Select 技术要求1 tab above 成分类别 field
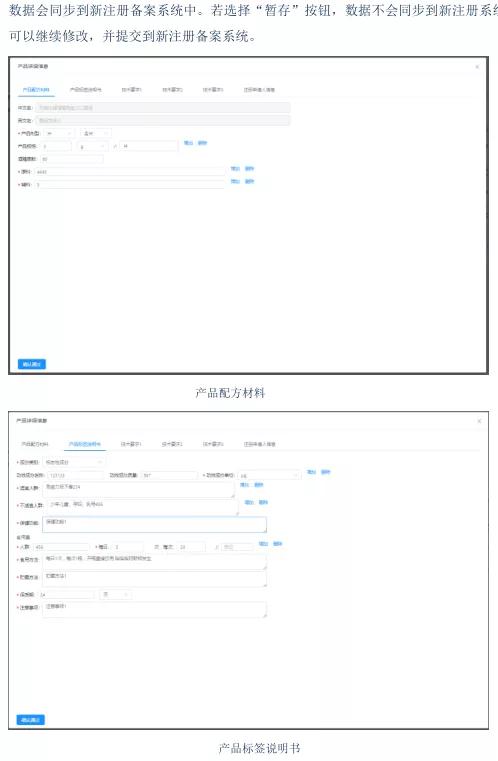 131,444
